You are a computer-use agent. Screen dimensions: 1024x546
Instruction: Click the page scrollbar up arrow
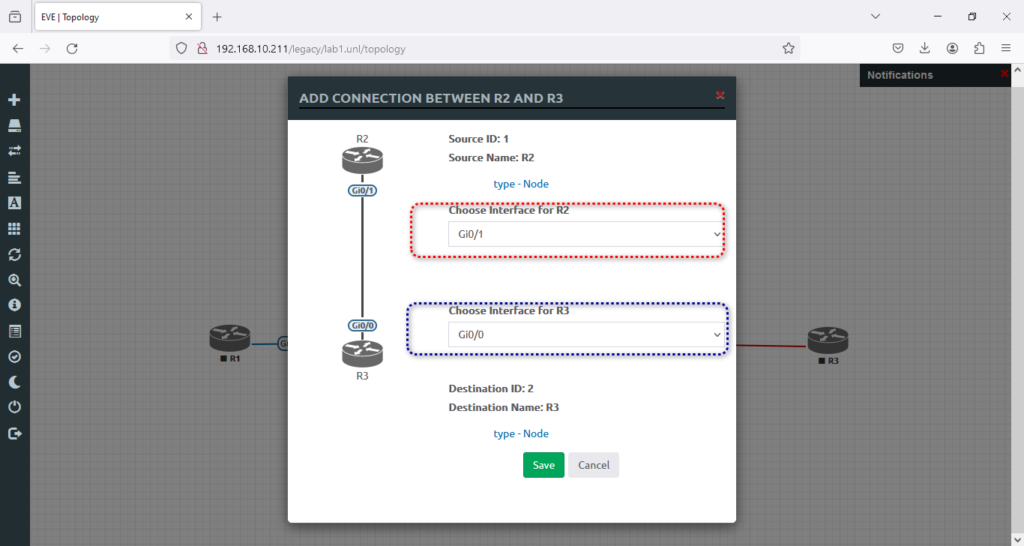click(1017, 69)
